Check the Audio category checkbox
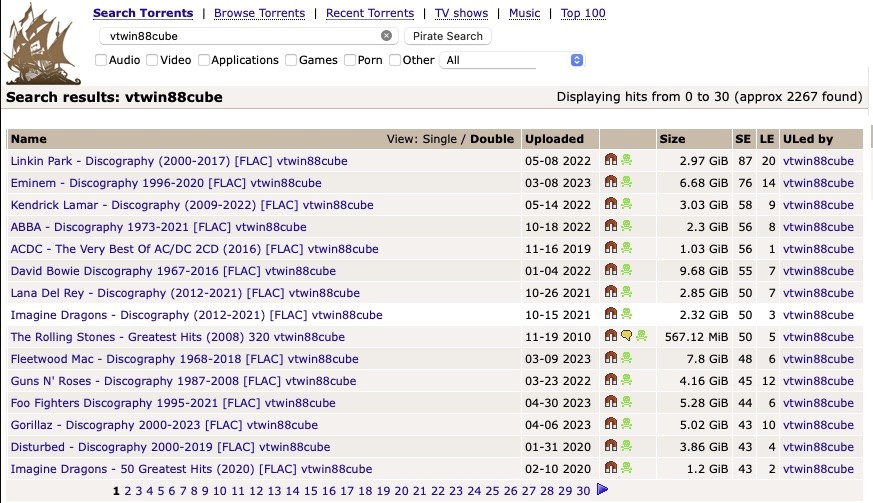 [101, 60]
